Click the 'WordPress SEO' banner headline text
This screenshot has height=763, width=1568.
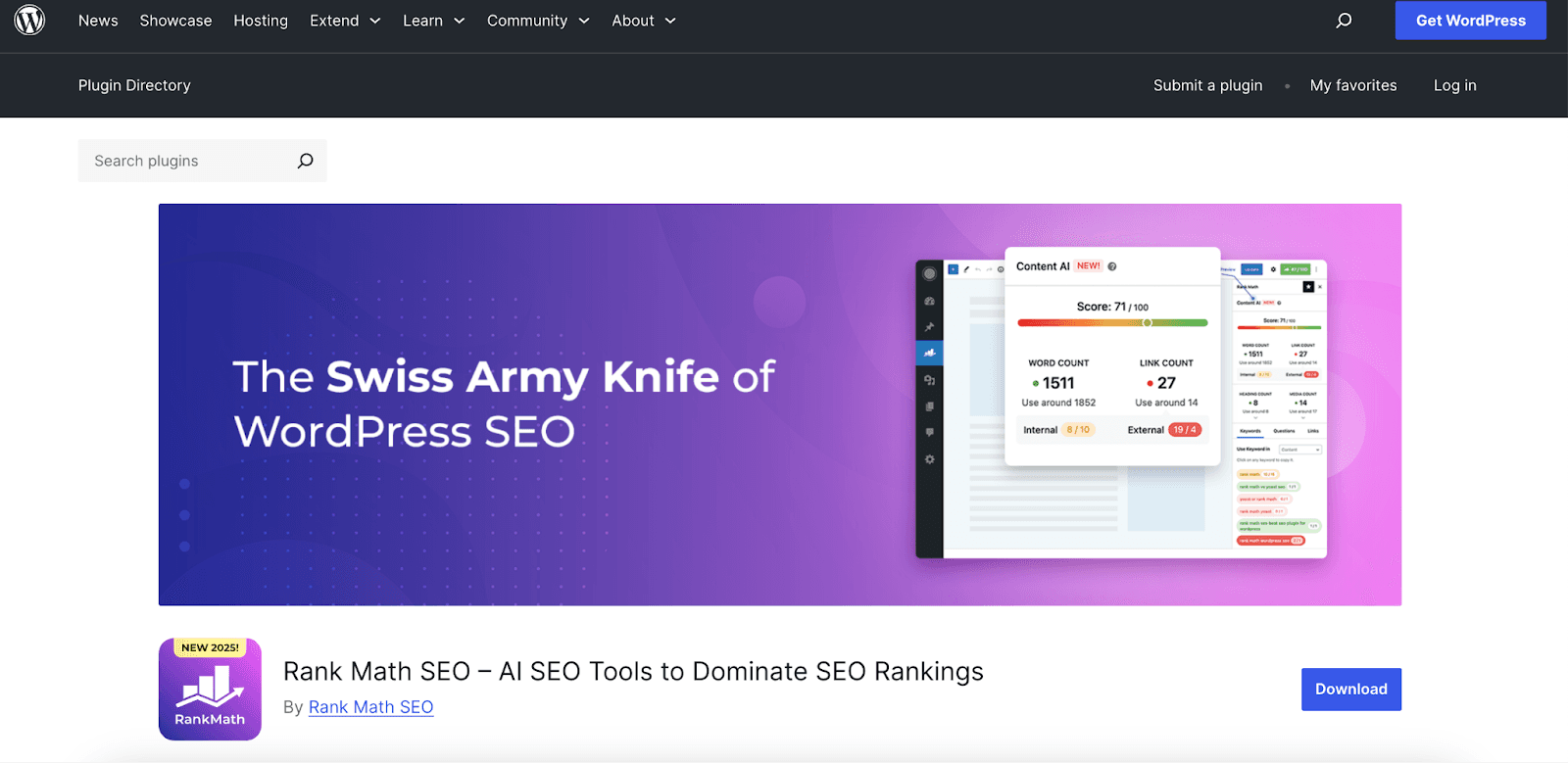404,432
